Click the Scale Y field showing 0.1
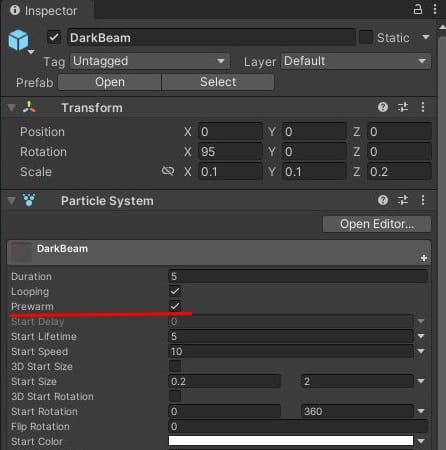Image resolution: width=446 pixels, height=450 pixels. tap(314, 172)
